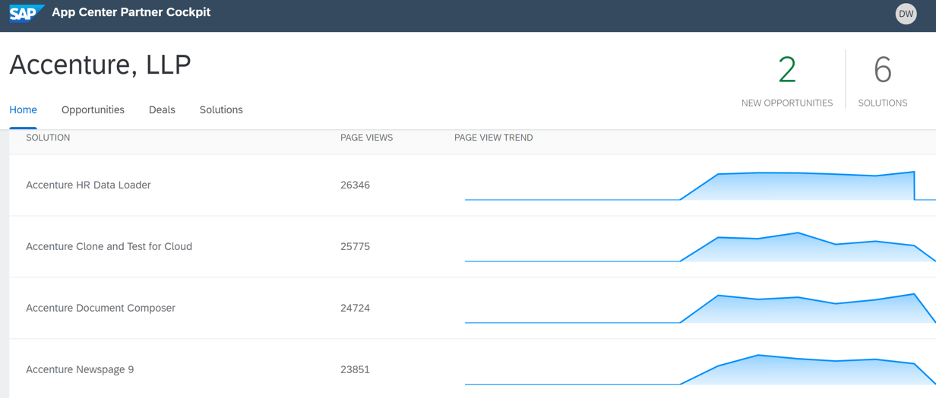Switch to the Home tab
936x398 pixels.
23,110
